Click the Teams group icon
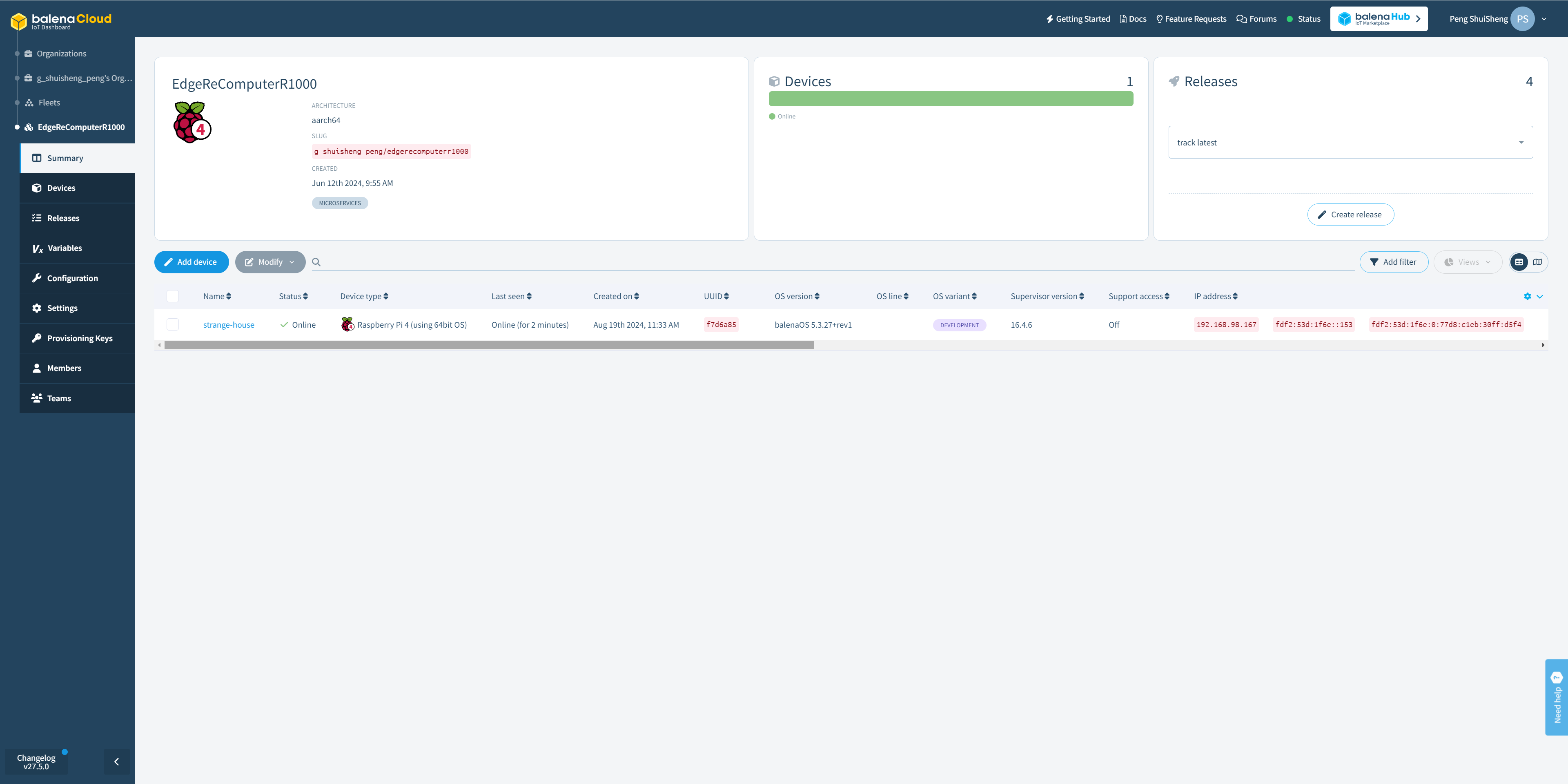 [36, 398]
